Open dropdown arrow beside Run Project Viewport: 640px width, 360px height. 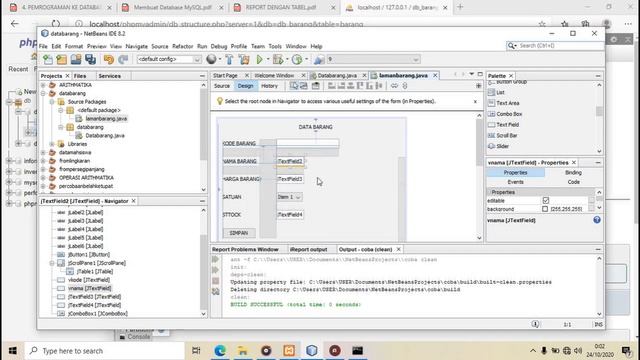[268, 60]
